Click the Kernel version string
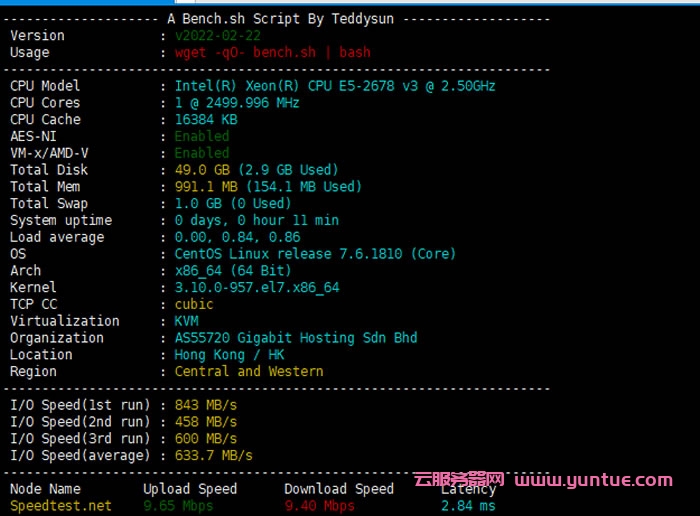The width and height of the screenshot is (700, 516). click(256, 287)
